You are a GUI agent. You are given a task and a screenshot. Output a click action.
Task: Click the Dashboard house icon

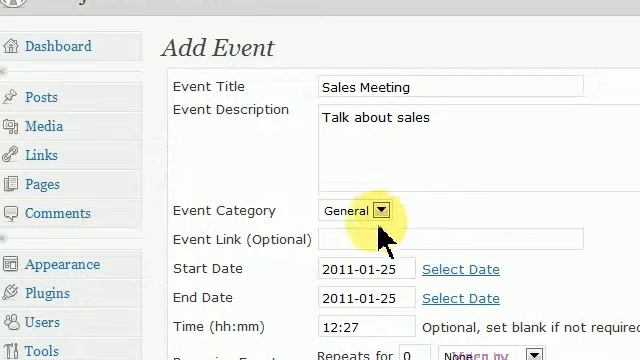[x=11, y=46]
